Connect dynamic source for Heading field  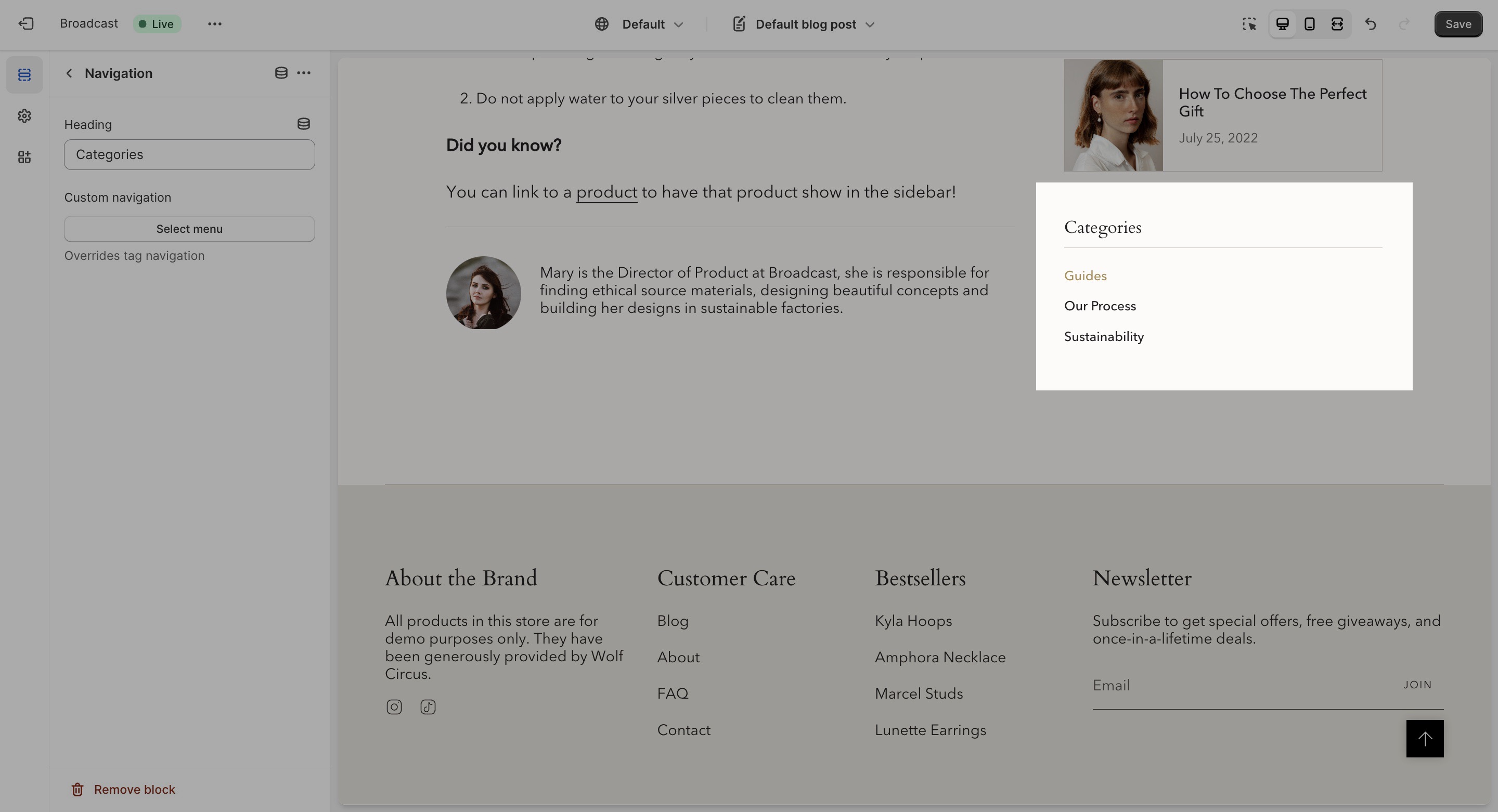pos(304,124)
